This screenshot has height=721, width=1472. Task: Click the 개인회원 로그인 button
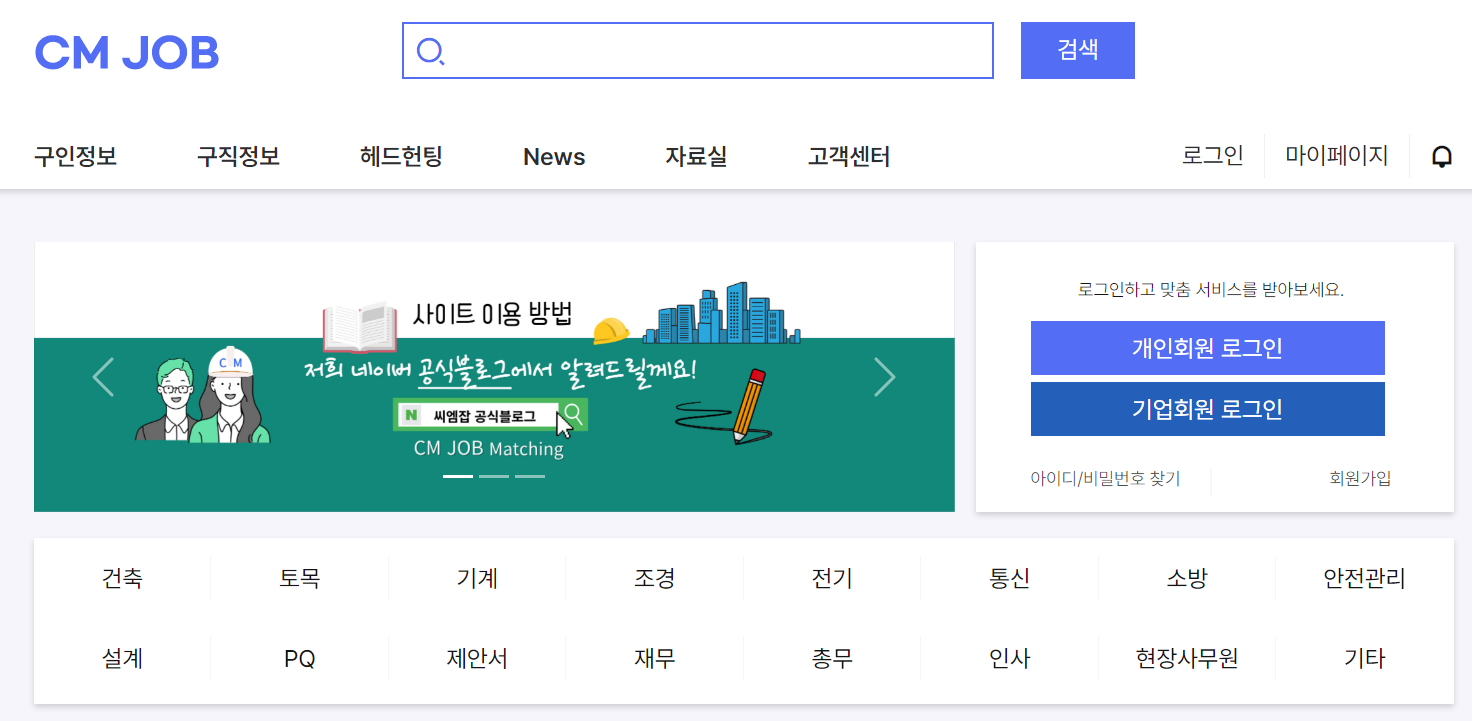coord(1207,347)
